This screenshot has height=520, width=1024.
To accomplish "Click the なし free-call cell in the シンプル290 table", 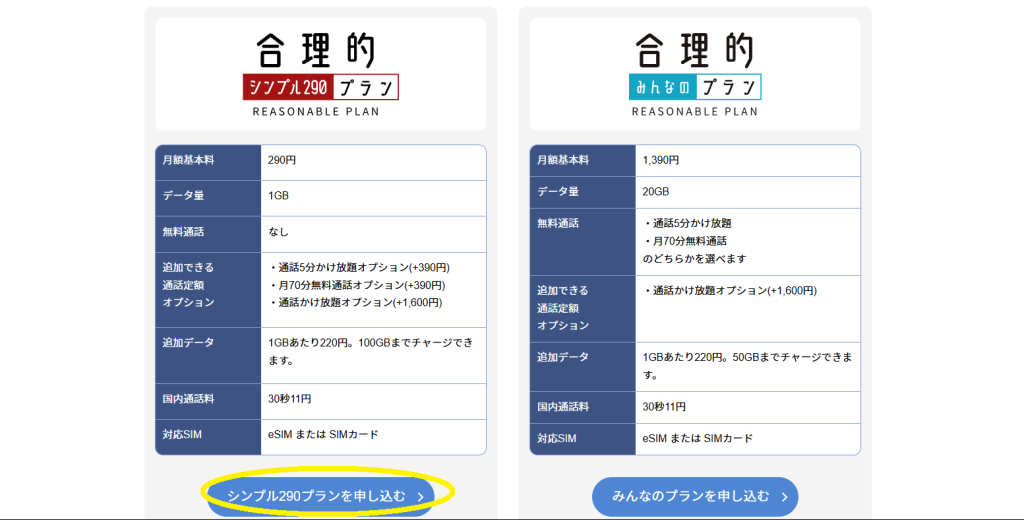I will (x=279, y=232).
